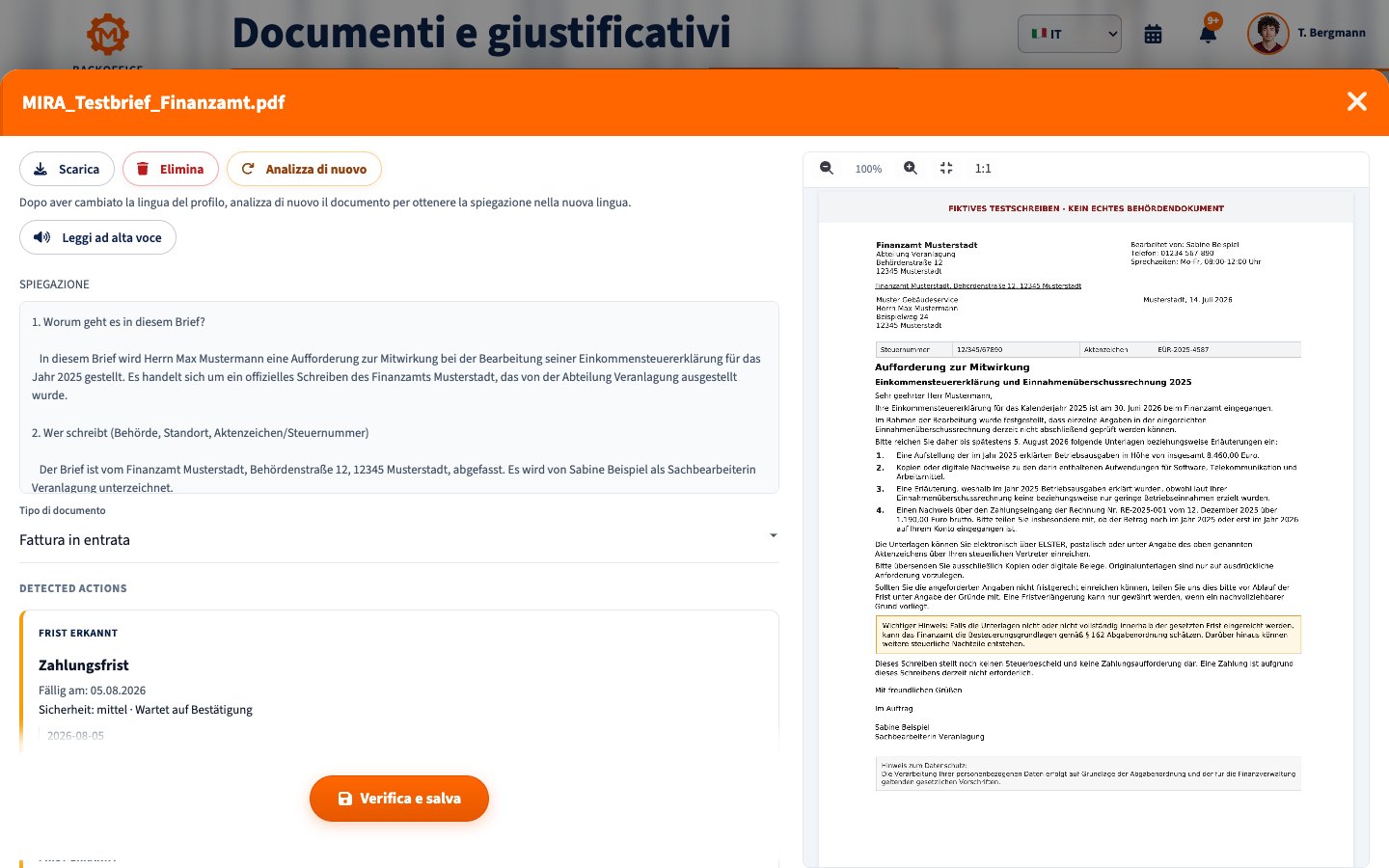Click the Fattura in entrata value
The image size is (1389, 868).
(x=74, y=540)
